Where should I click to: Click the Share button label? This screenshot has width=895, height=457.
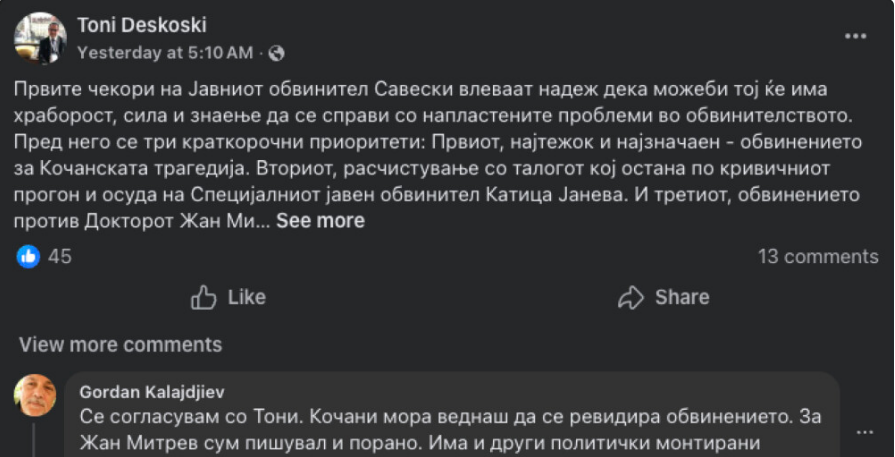pyautogui.click(x=682, y=297)
